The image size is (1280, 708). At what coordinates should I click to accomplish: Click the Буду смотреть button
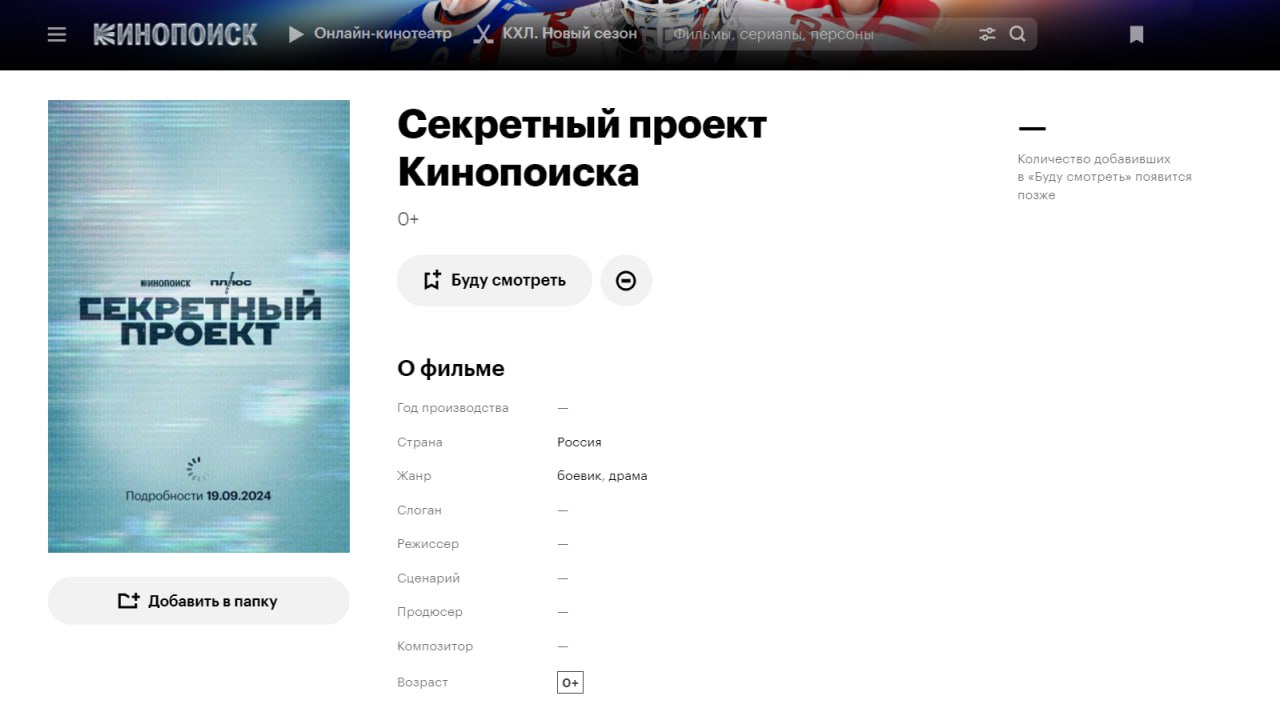tap(494, 280)
